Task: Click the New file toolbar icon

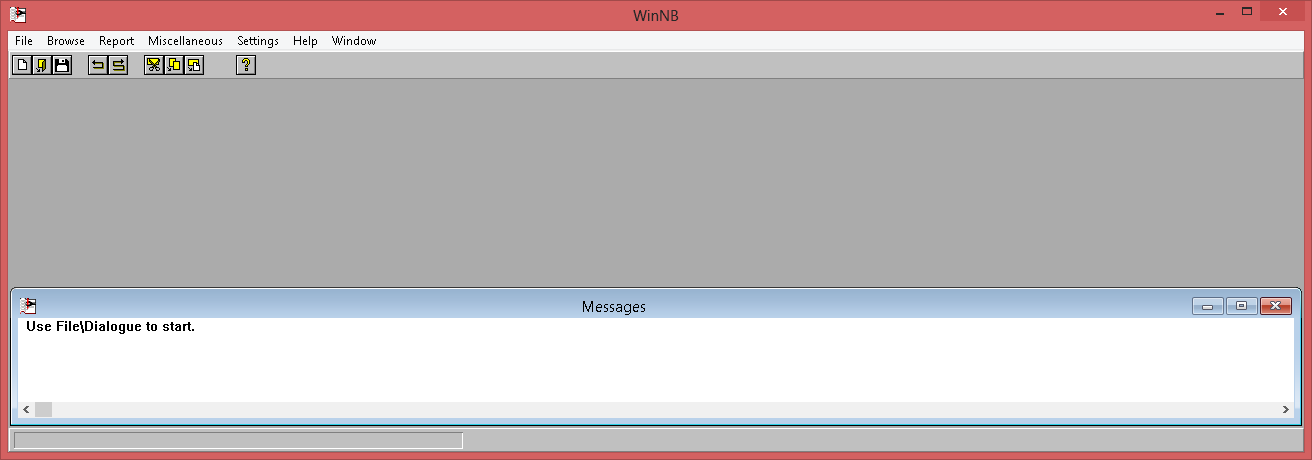Action: pyautogui.click(x=22, y=65)
